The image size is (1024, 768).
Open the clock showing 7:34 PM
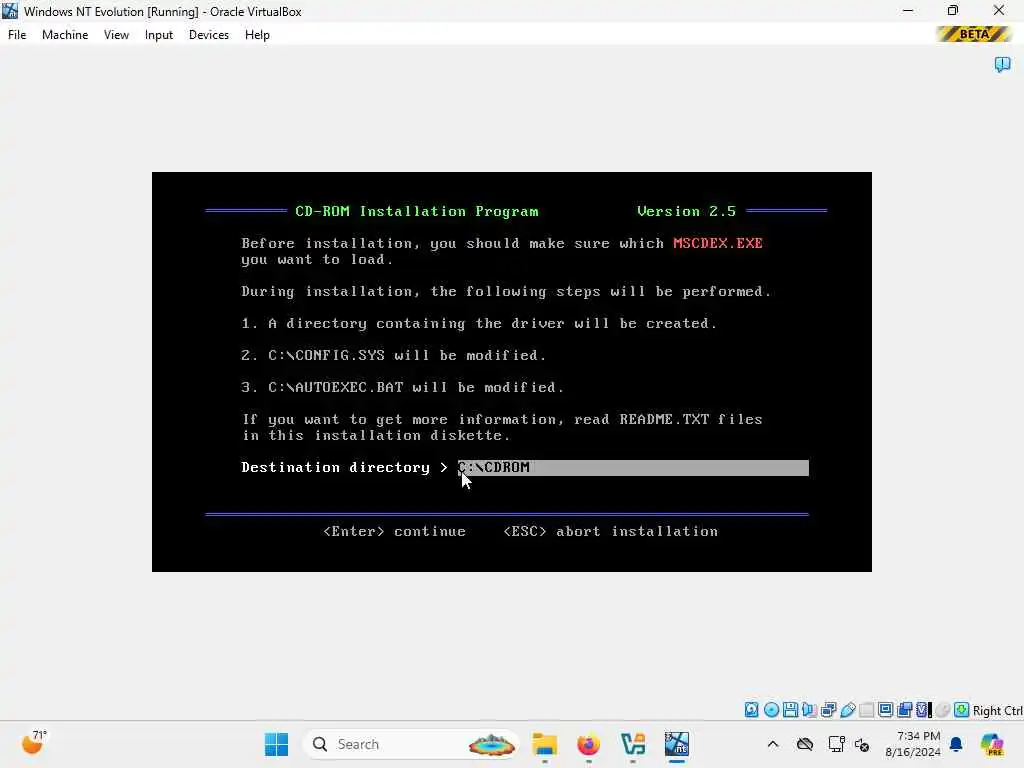913,744
